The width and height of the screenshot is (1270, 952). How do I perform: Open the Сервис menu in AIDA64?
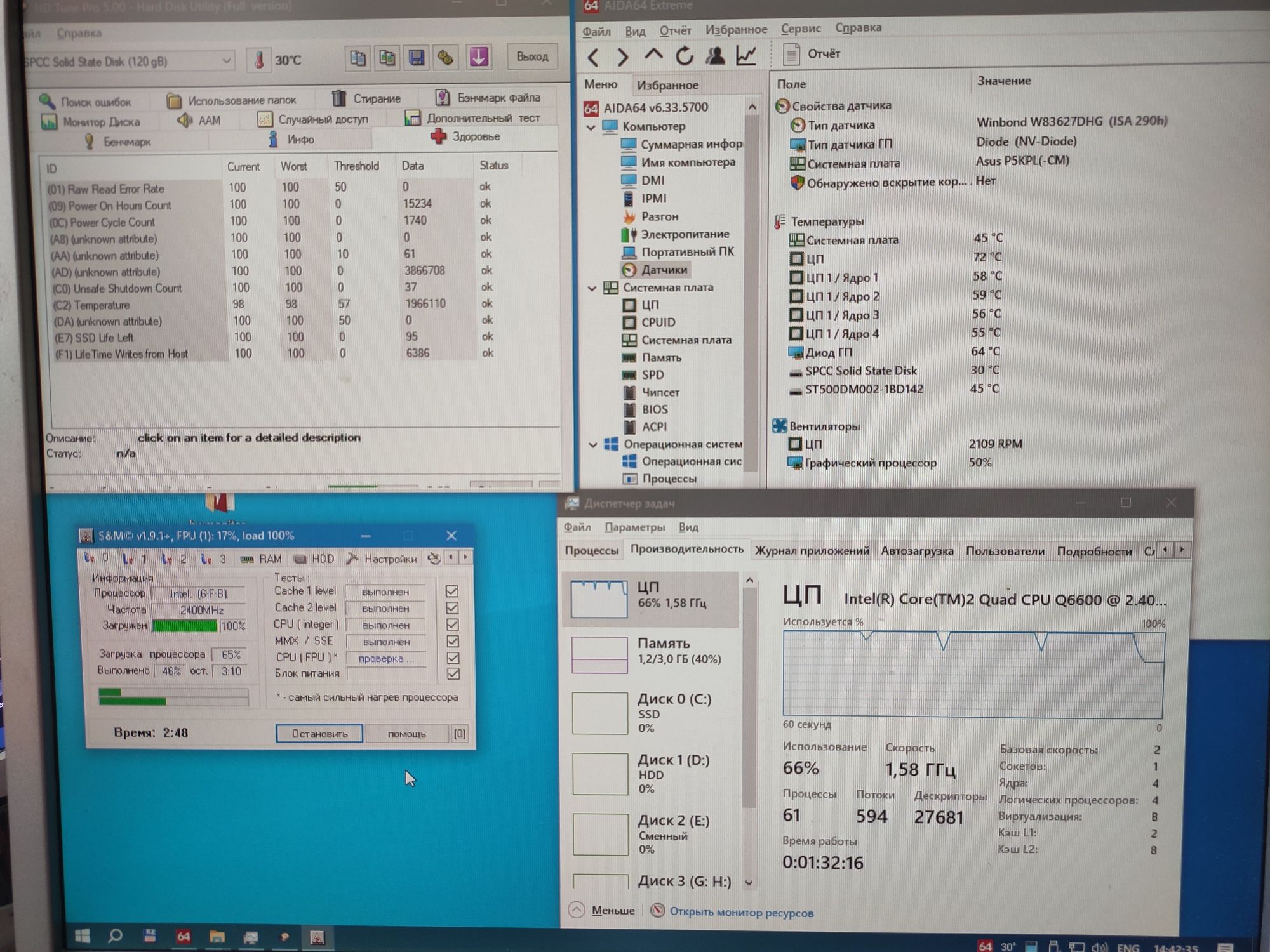click(x=801, y=29)
